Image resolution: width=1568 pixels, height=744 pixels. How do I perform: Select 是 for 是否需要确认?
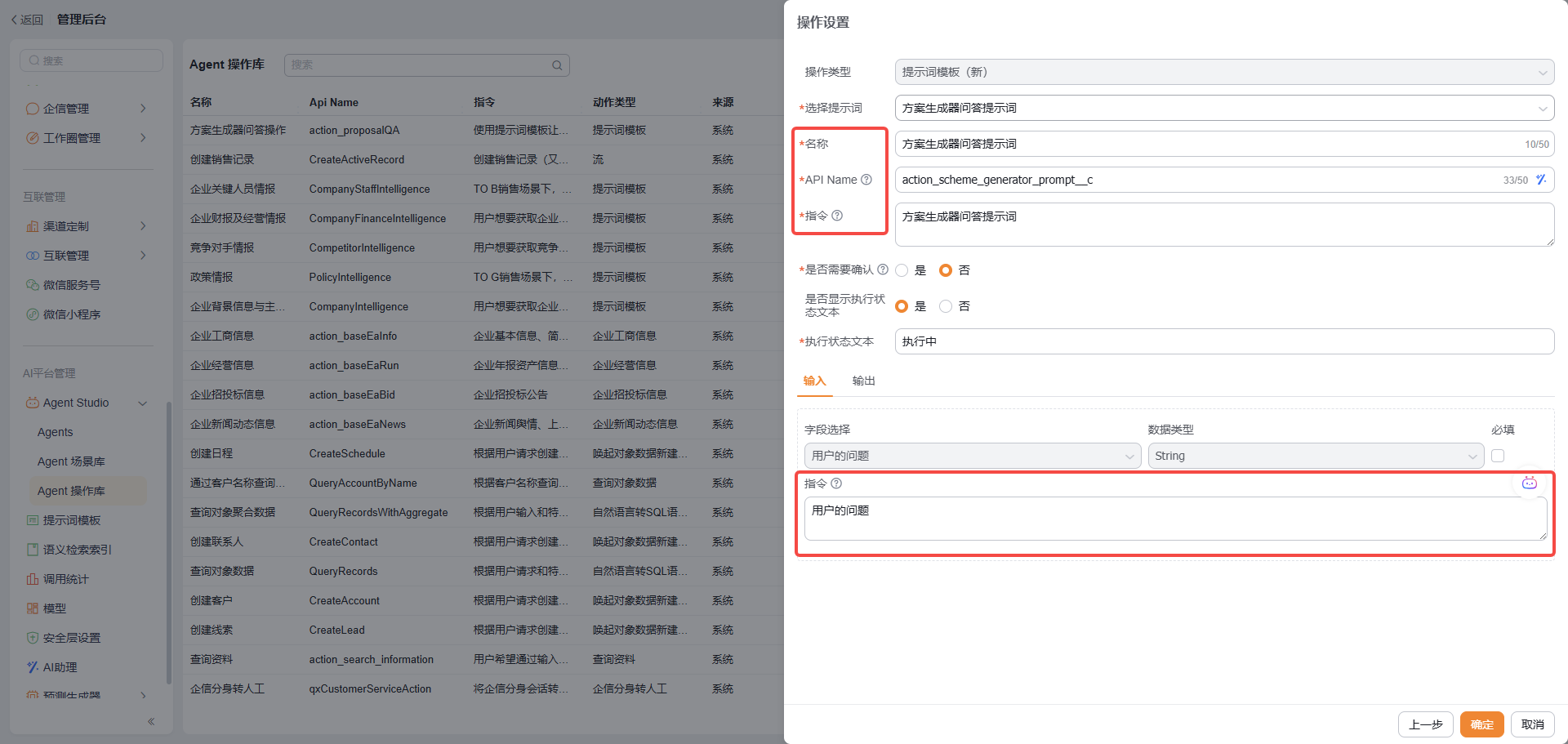[x=902, y=270]
